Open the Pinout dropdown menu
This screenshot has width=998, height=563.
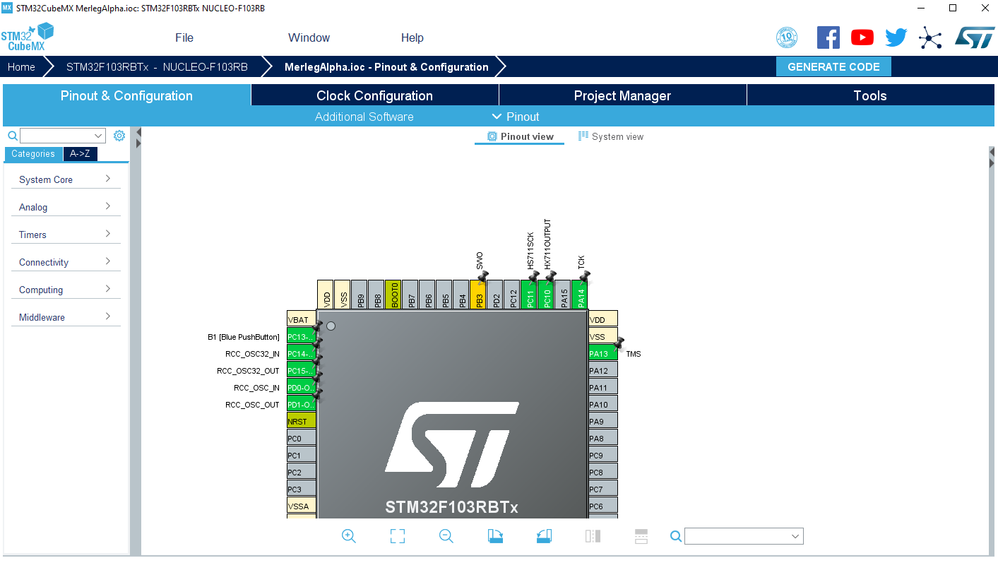coord(516,116)
